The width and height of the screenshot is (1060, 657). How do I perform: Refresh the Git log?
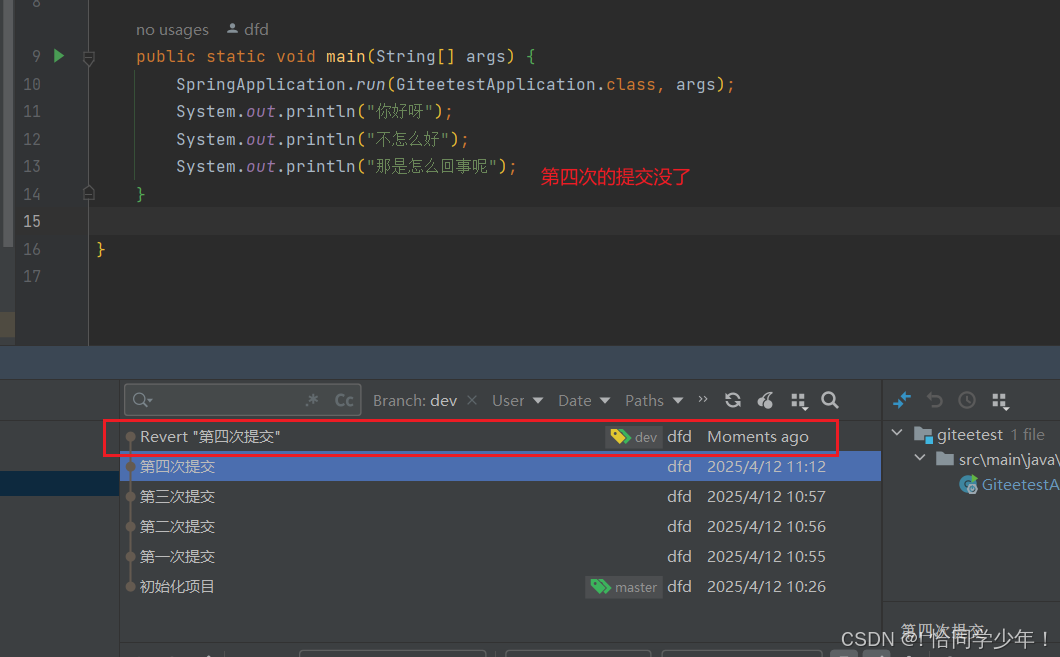click(x=733, y=400)
